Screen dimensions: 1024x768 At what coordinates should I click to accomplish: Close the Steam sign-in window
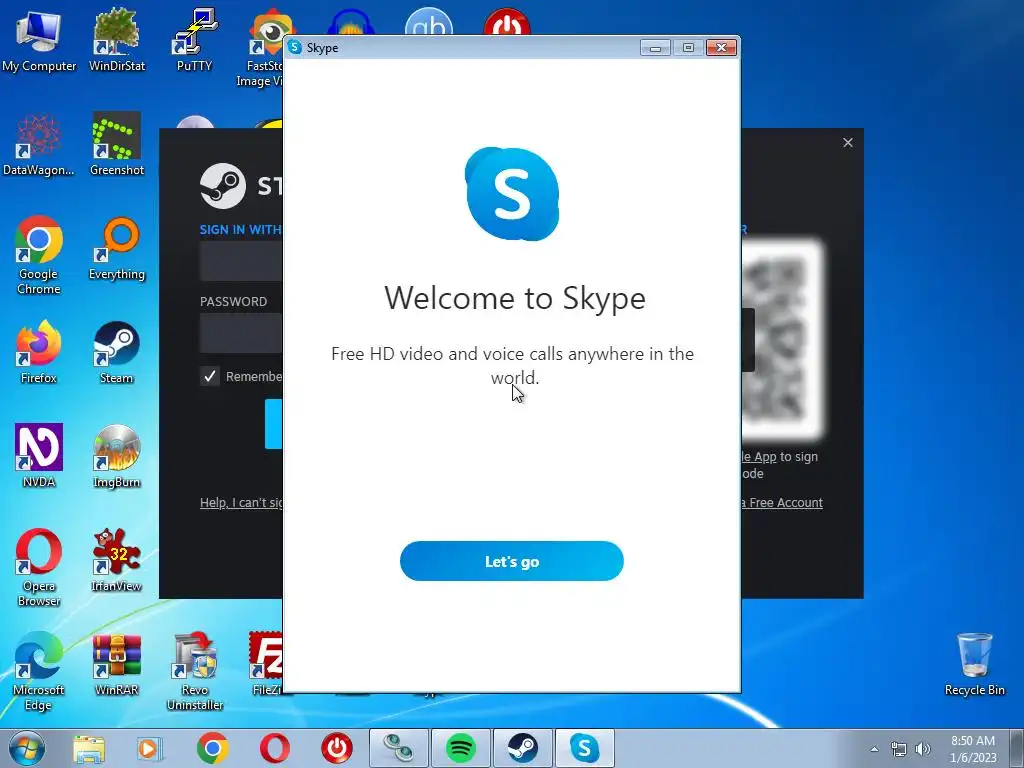click(x=848, y=142)
